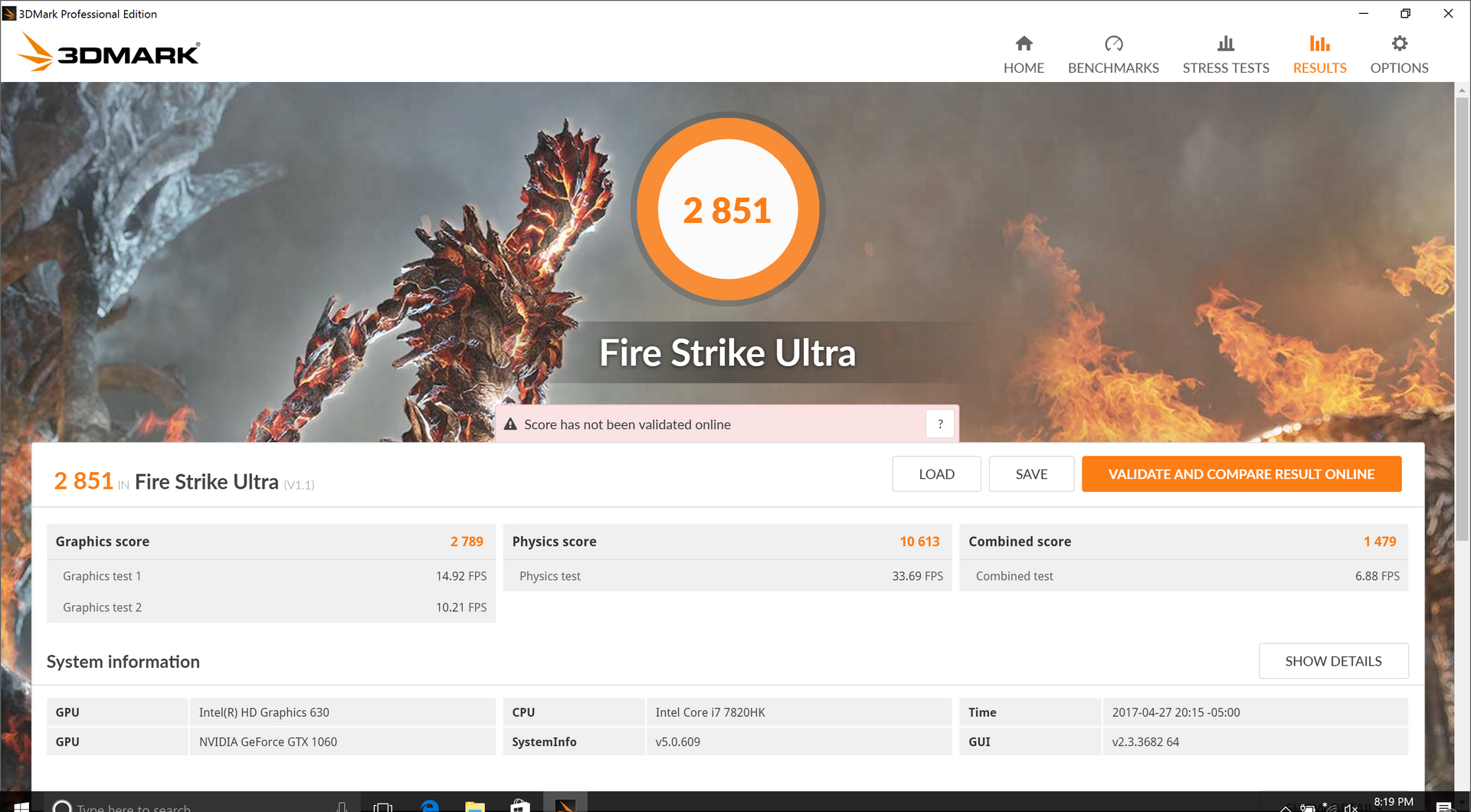1471x812 pixels.
Task: Click the overall score 2 851 circle
Action: click(728, 209)
